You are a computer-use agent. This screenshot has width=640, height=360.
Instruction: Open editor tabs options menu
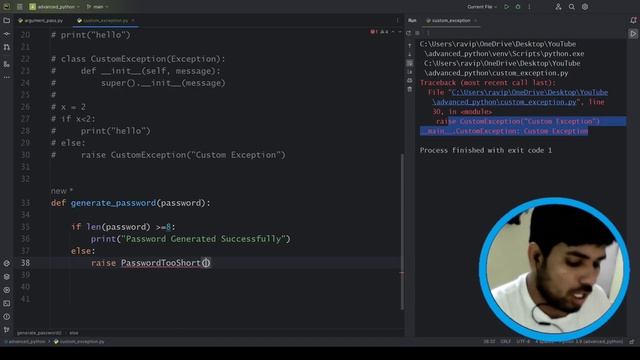[x=397, y=20]
